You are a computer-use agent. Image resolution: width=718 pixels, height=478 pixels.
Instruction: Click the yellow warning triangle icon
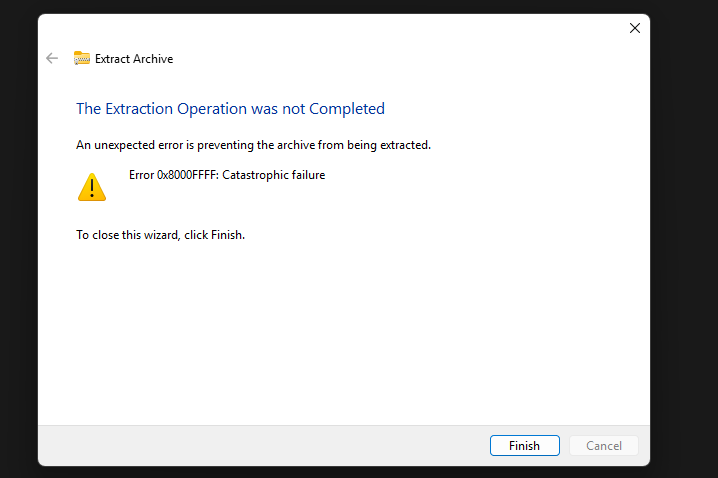pos(92,187)
